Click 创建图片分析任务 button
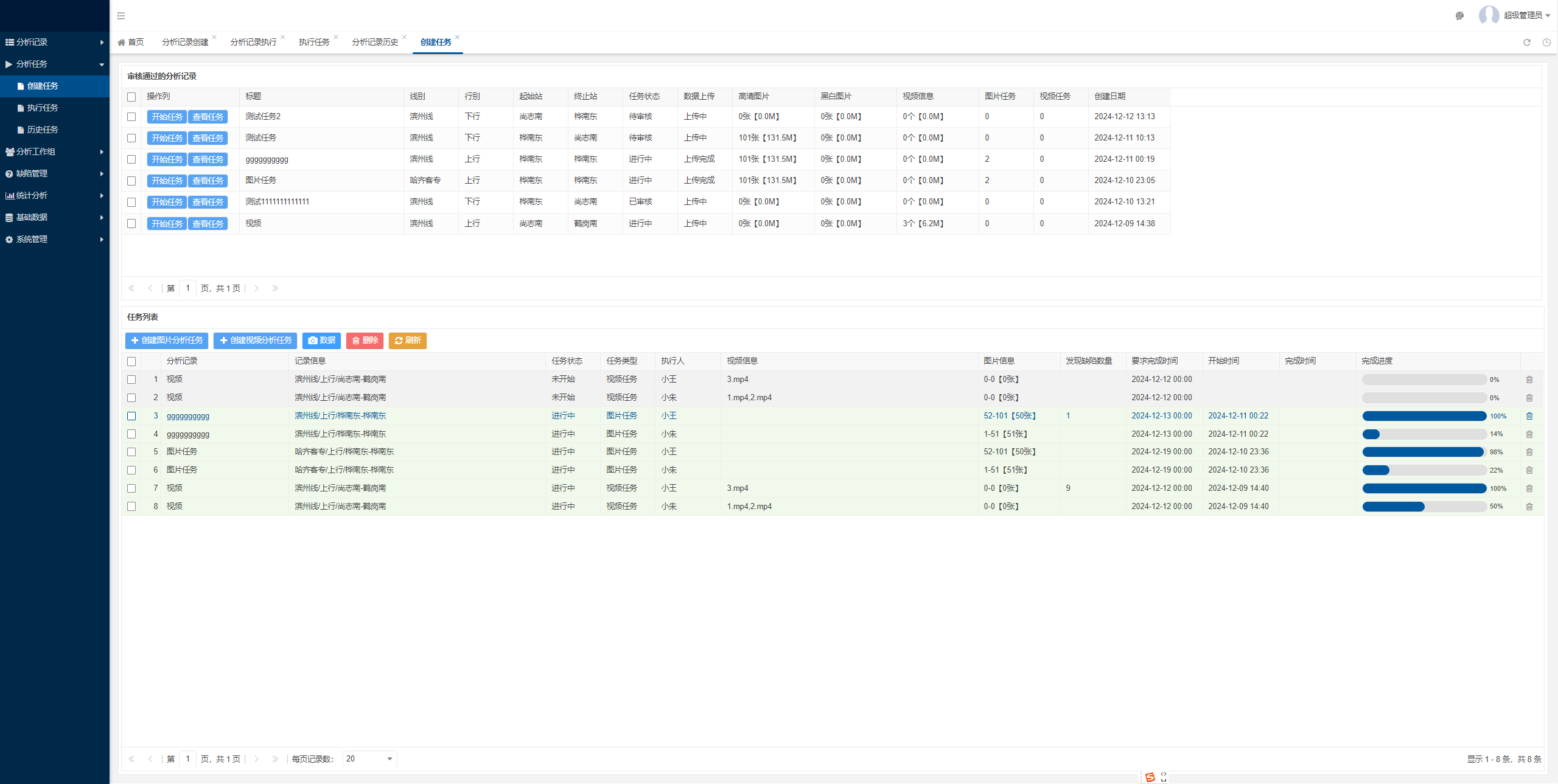The image size is (1558, 784). [167, 341]
